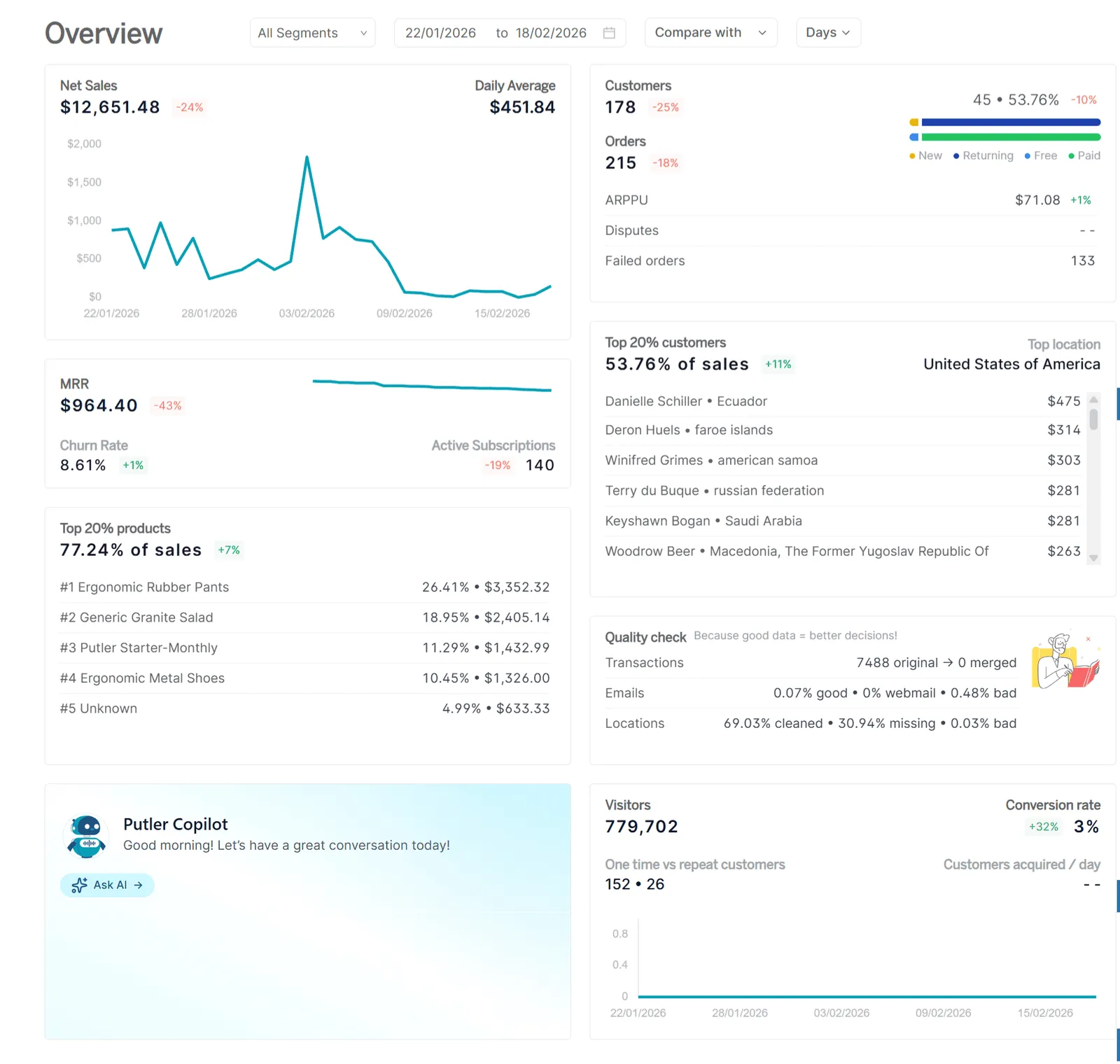Viewport: 1120px width, 1064px height.
Task: Click the Orders count 215
Action: click(x=620, y=163)
